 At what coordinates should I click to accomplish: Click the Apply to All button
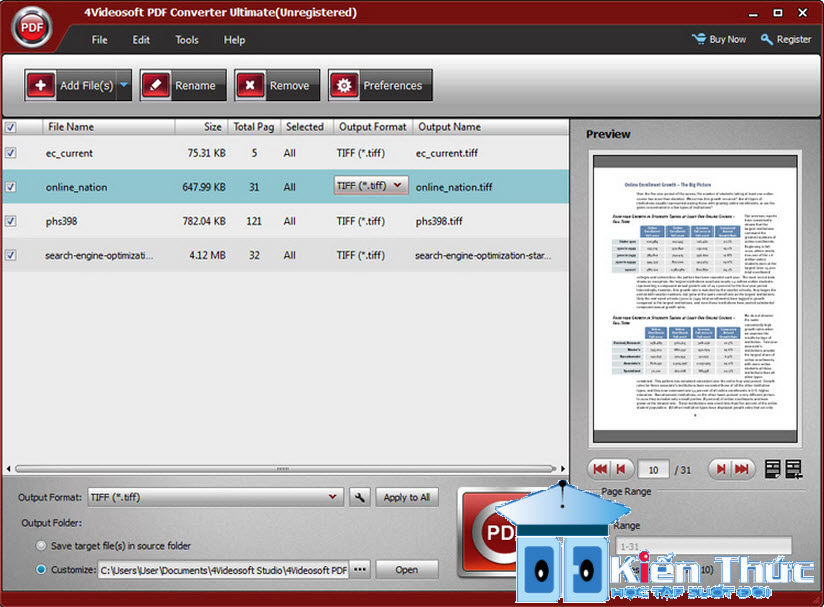tap(407, 497)
